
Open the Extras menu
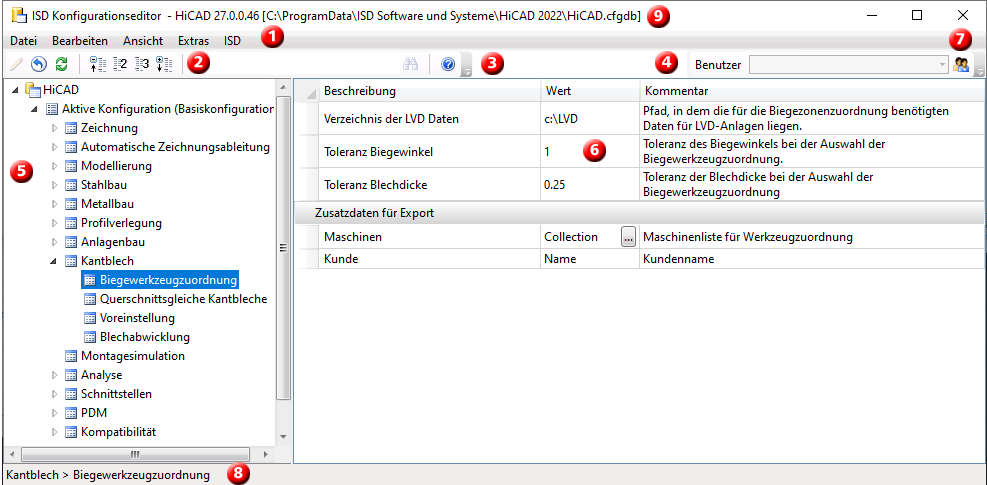193,41
